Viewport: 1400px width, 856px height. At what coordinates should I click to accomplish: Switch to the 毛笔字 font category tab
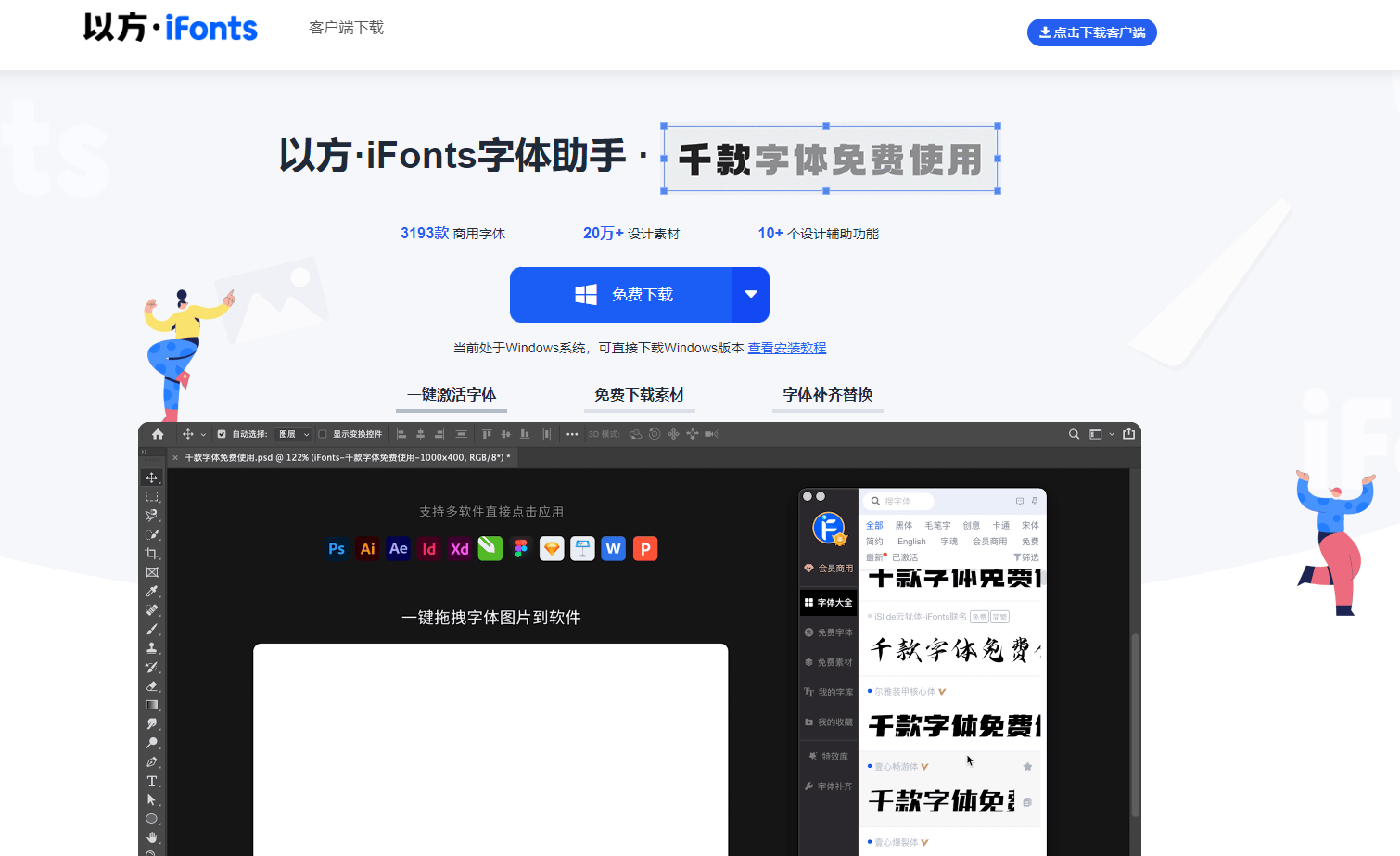pos(938,525)
